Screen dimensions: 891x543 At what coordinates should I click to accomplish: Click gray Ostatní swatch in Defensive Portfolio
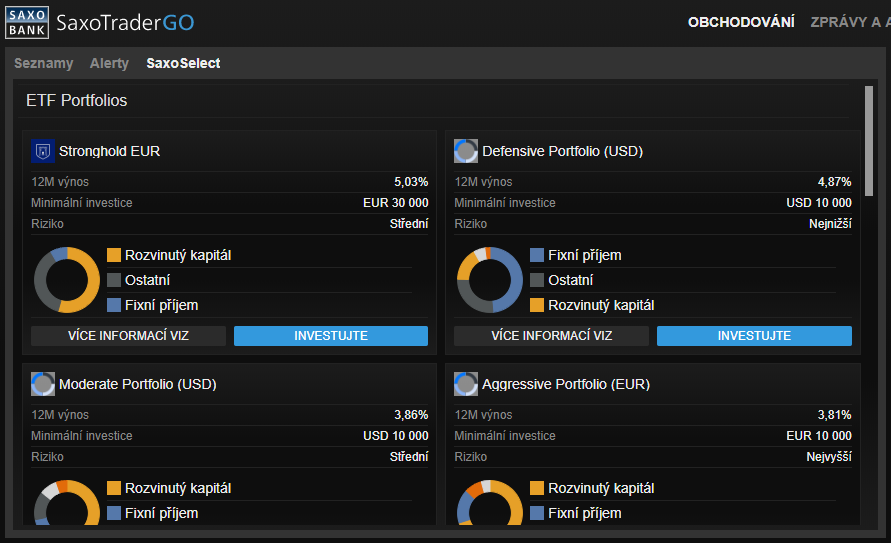[x=537, y=280]
